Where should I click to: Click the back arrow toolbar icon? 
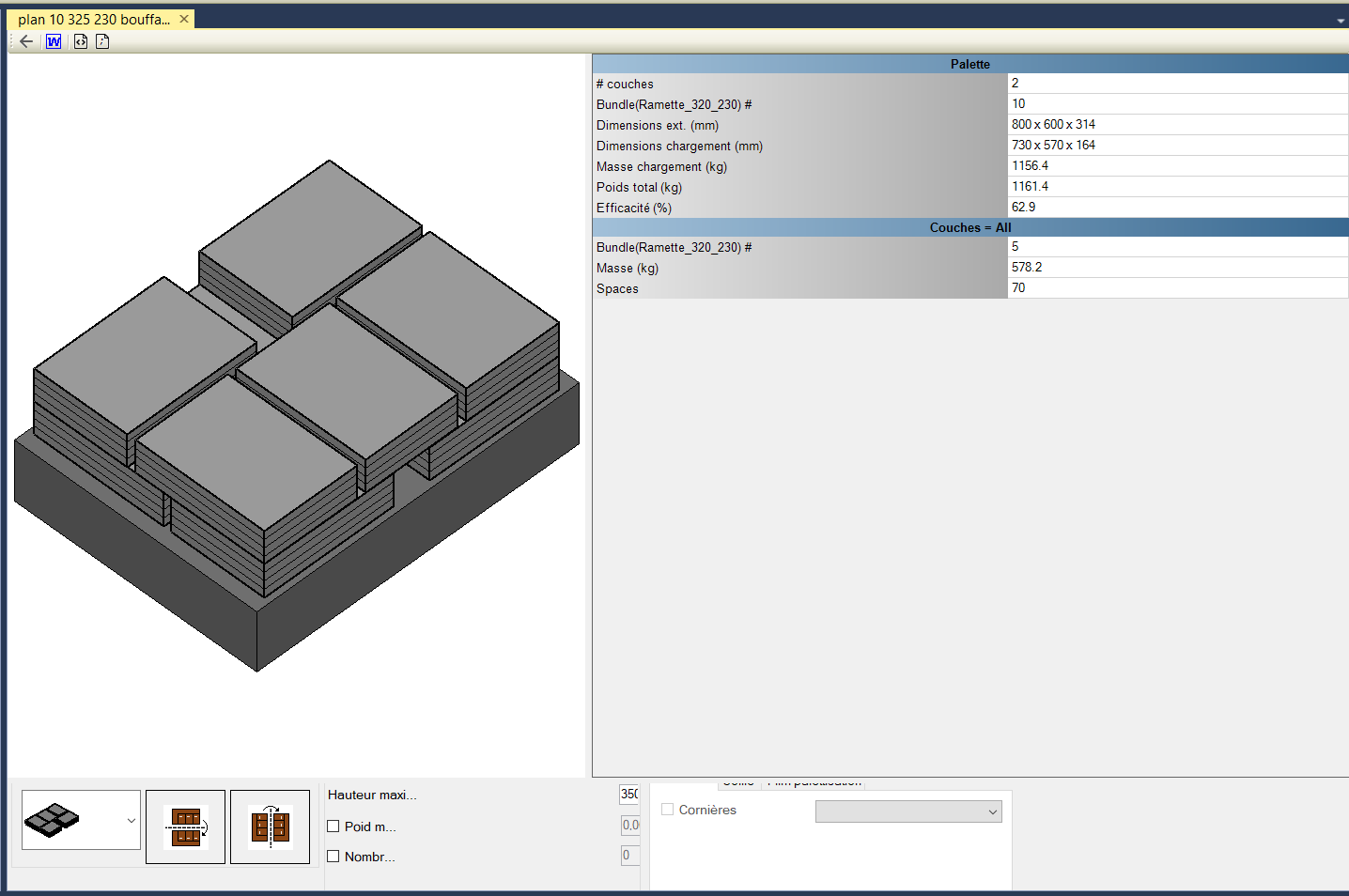(26, 41)
